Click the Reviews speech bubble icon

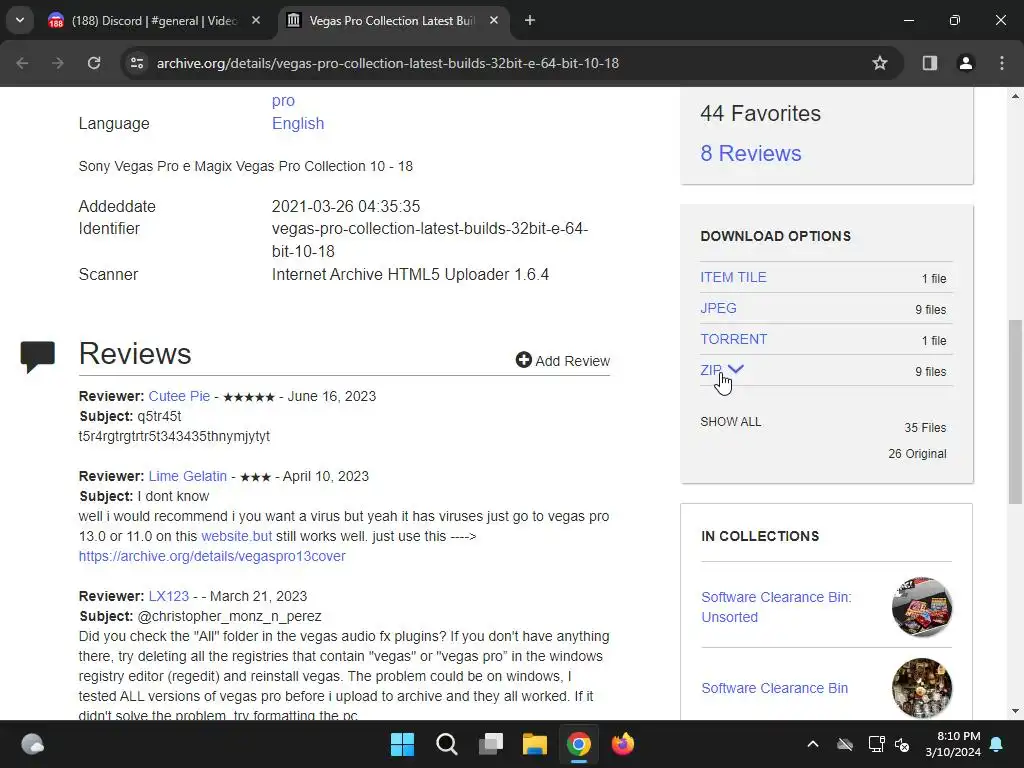(37, 357)
